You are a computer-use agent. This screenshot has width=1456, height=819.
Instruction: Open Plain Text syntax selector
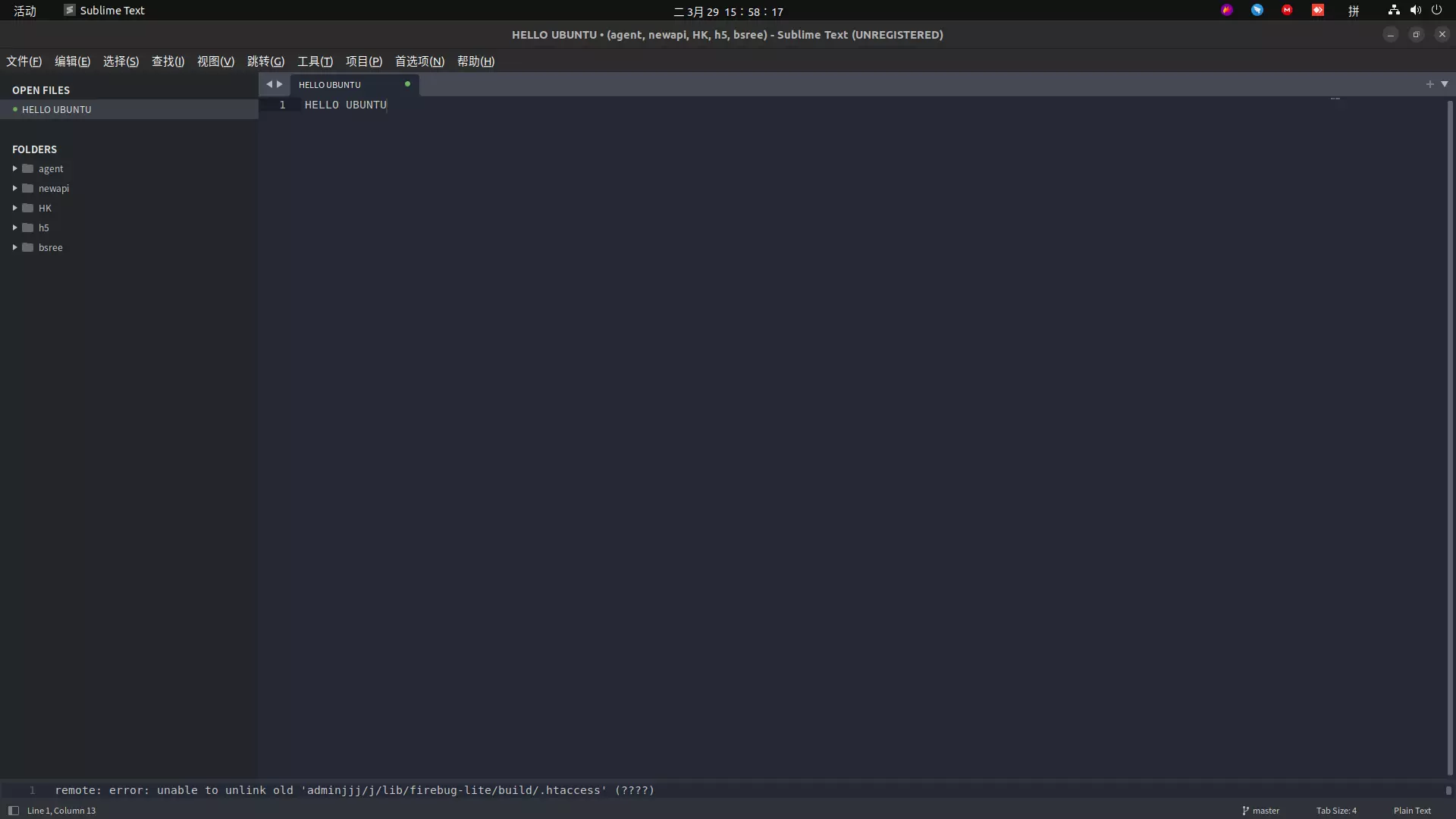coord(1412,811)
